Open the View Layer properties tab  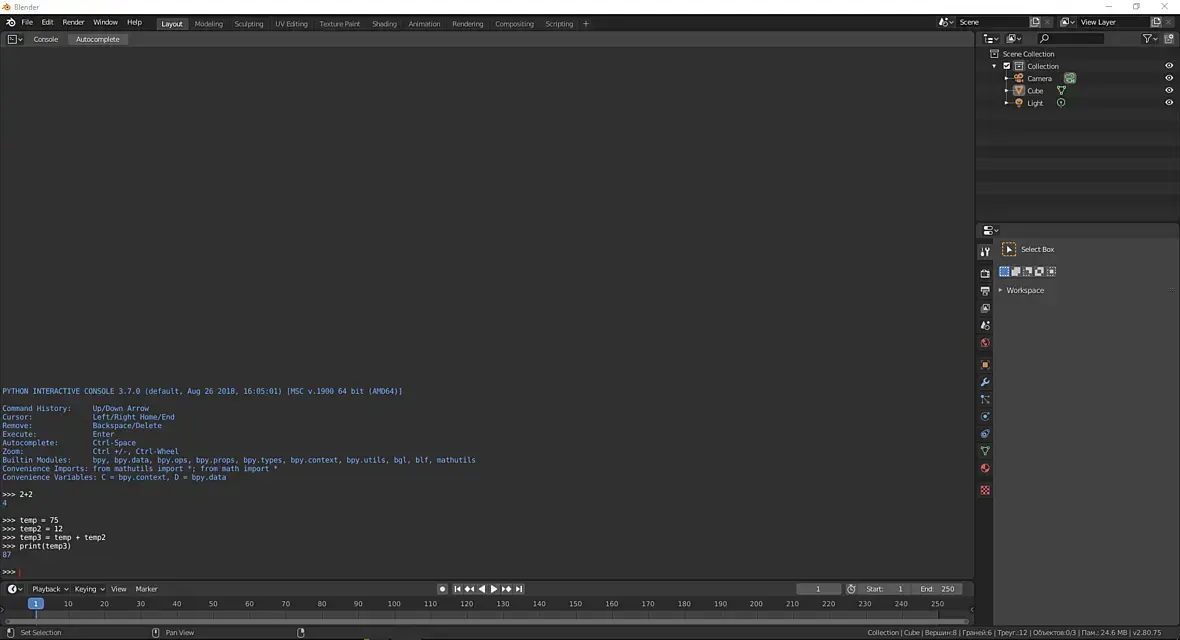985,308
